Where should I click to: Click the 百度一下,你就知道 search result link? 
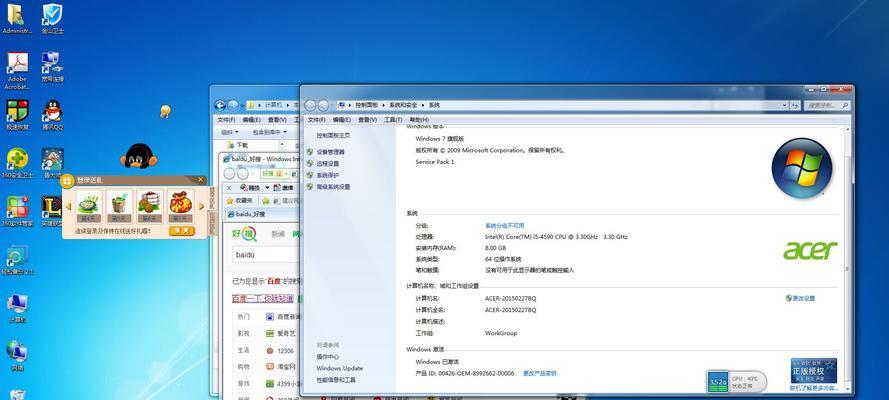(263, 299)
